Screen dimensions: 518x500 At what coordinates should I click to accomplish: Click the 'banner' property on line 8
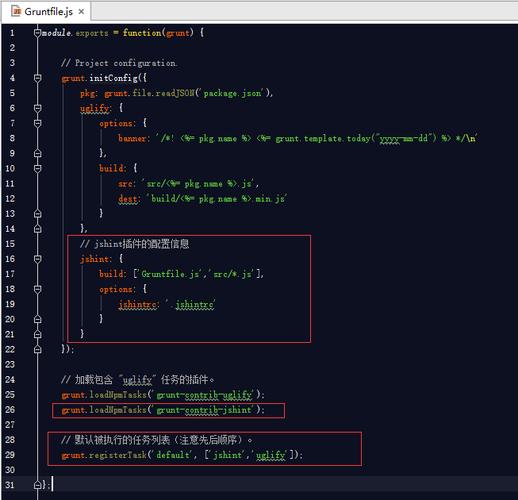coord(132,138)
